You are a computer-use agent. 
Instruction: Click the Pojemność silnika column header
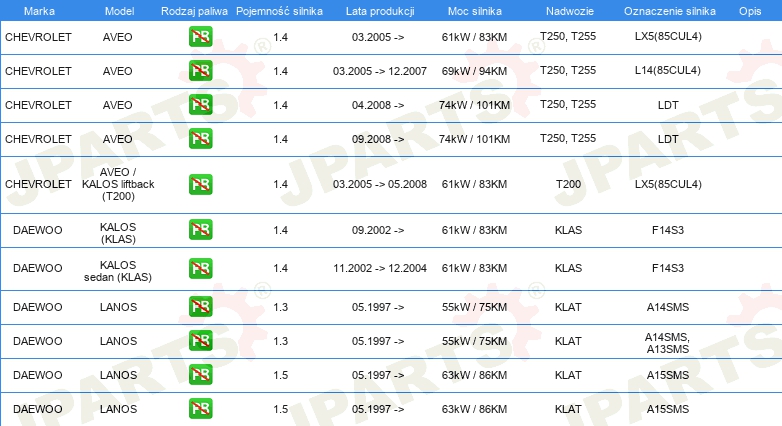pyautogui.click(x=279, y=11)
